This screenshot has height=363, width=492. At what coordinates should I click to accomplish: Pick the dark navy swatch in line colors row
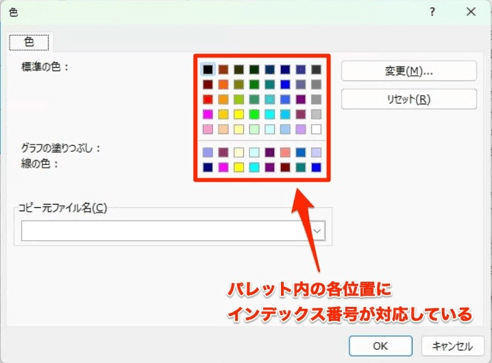click(x=208, y=167)
